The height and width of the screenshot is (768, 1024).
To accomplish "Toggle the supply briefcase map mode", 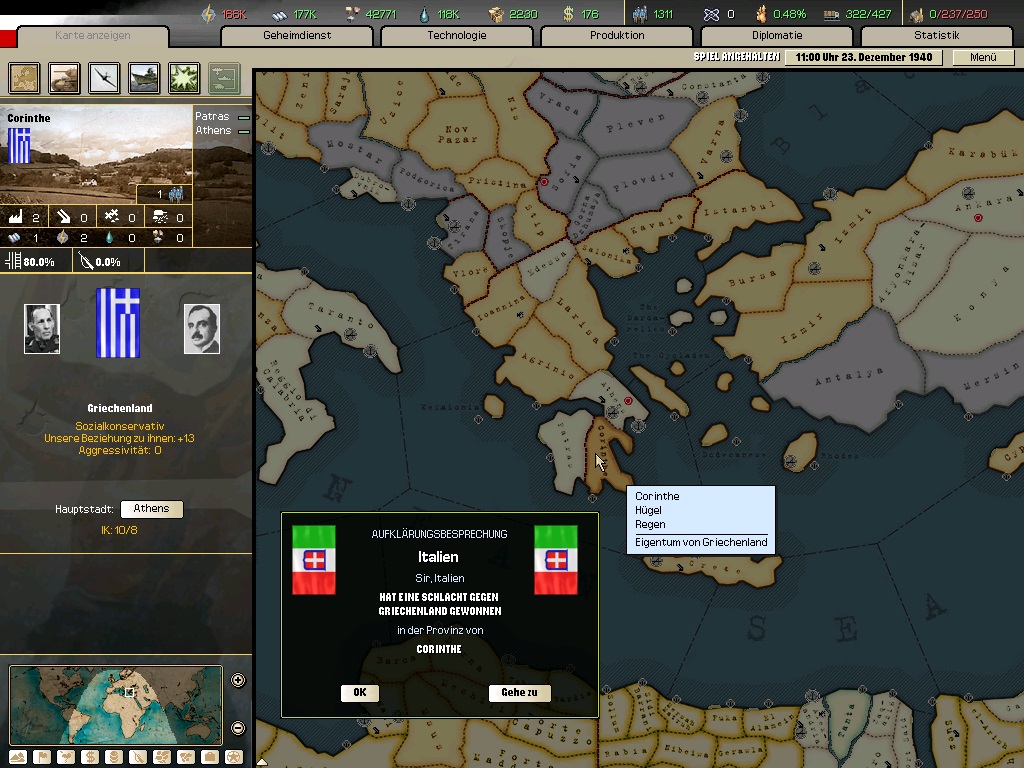I will [x=210, y=757].
